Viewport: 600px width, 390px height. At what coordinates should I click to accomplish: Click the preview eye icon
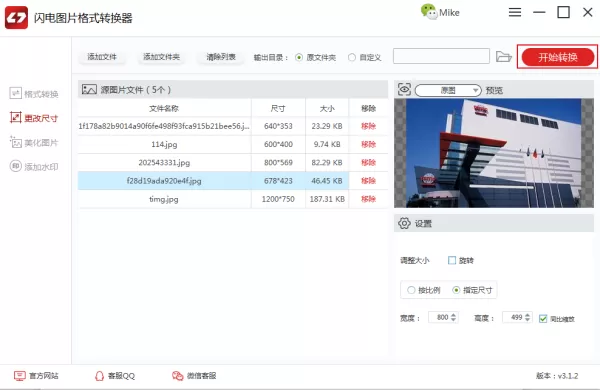tap(404, 89)
